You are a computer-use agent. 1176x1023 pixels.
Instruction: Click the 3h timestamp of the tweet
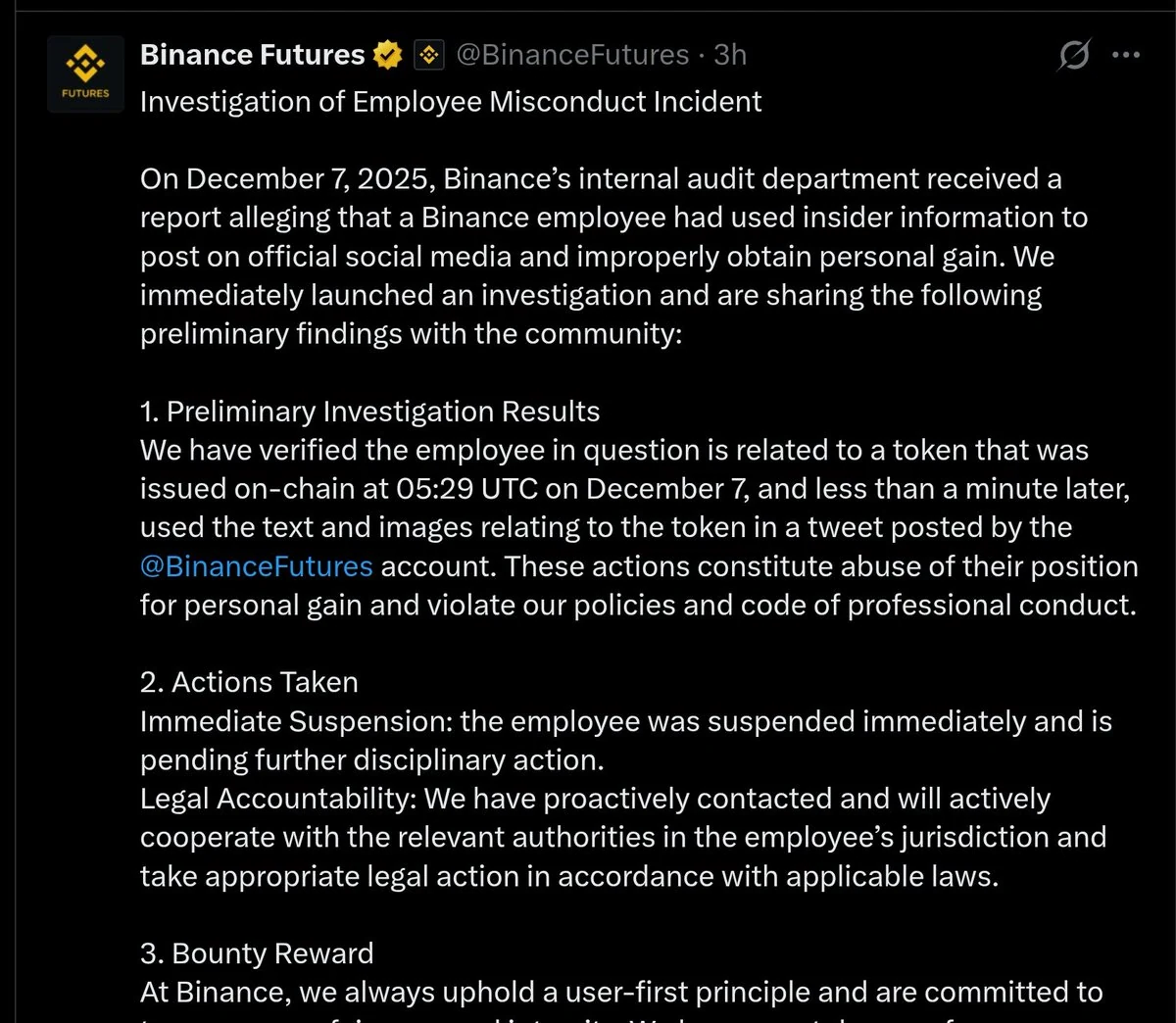[x=730, y=55]
